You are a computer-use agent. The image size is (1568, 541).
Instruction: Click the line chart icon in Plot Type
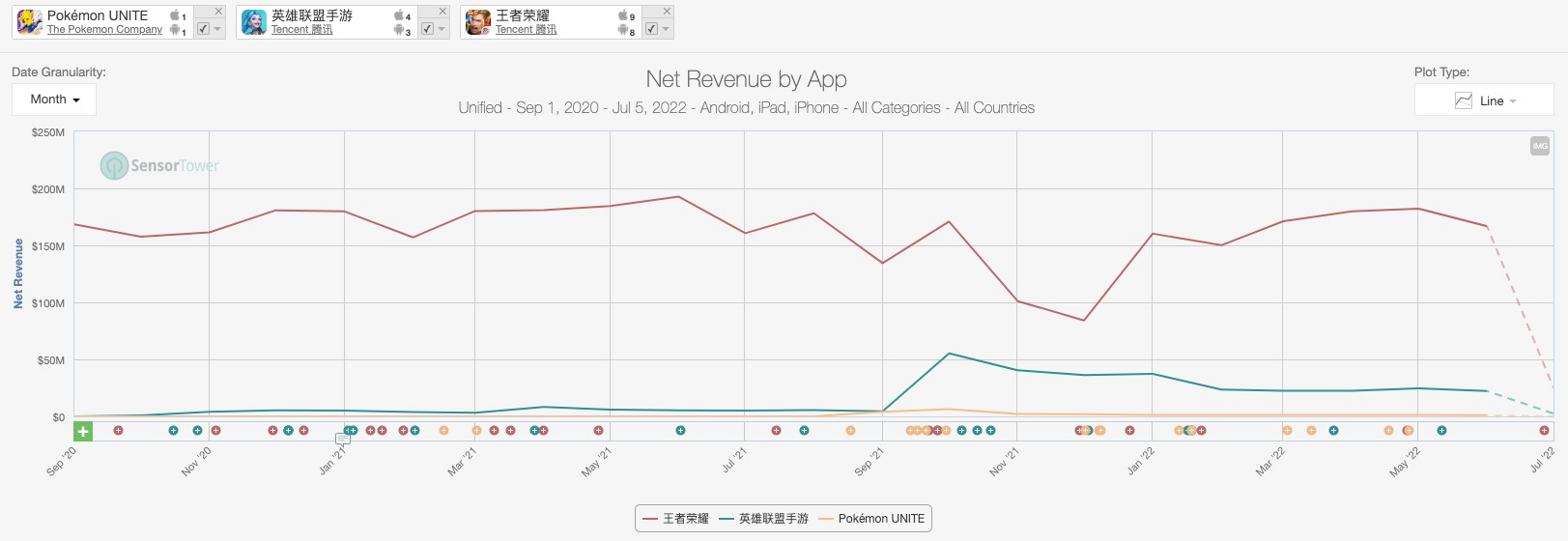pos(1464,100)
